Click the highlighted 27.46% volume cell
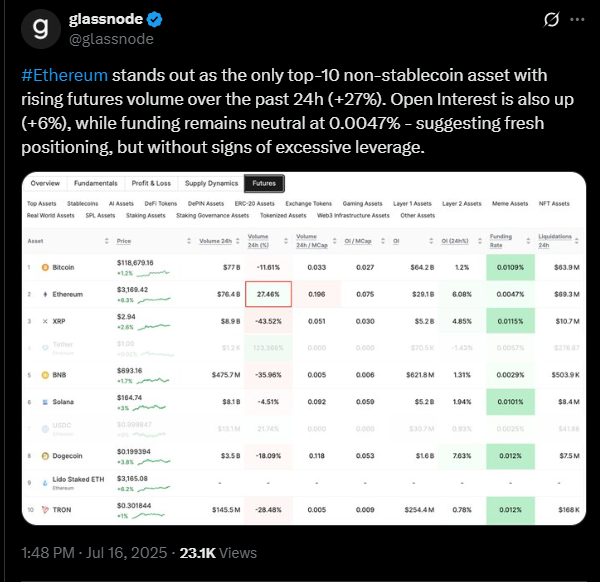Screen dimensions: 600x582 (268, 294)
